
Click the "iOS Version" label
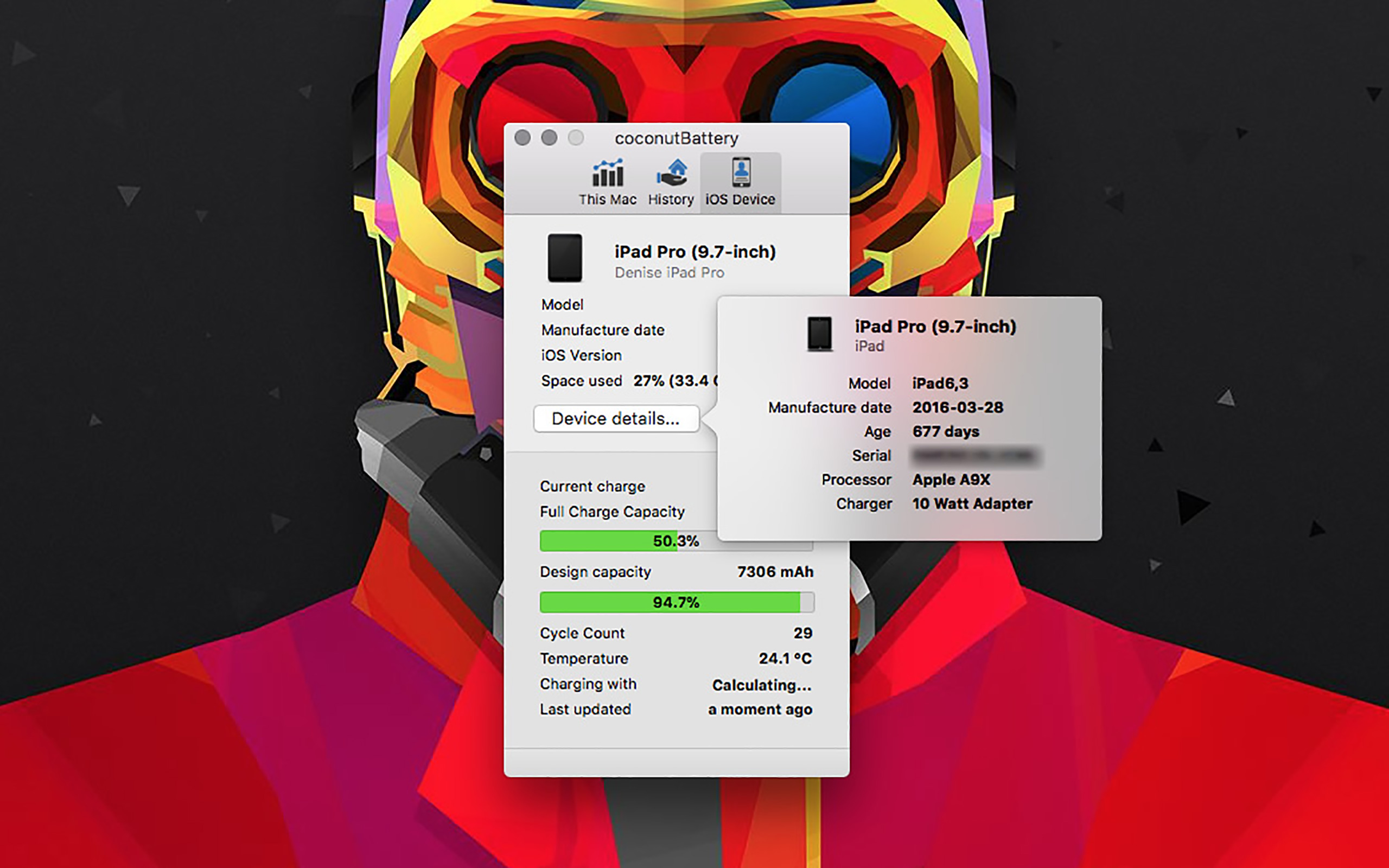tap(582, 355)
